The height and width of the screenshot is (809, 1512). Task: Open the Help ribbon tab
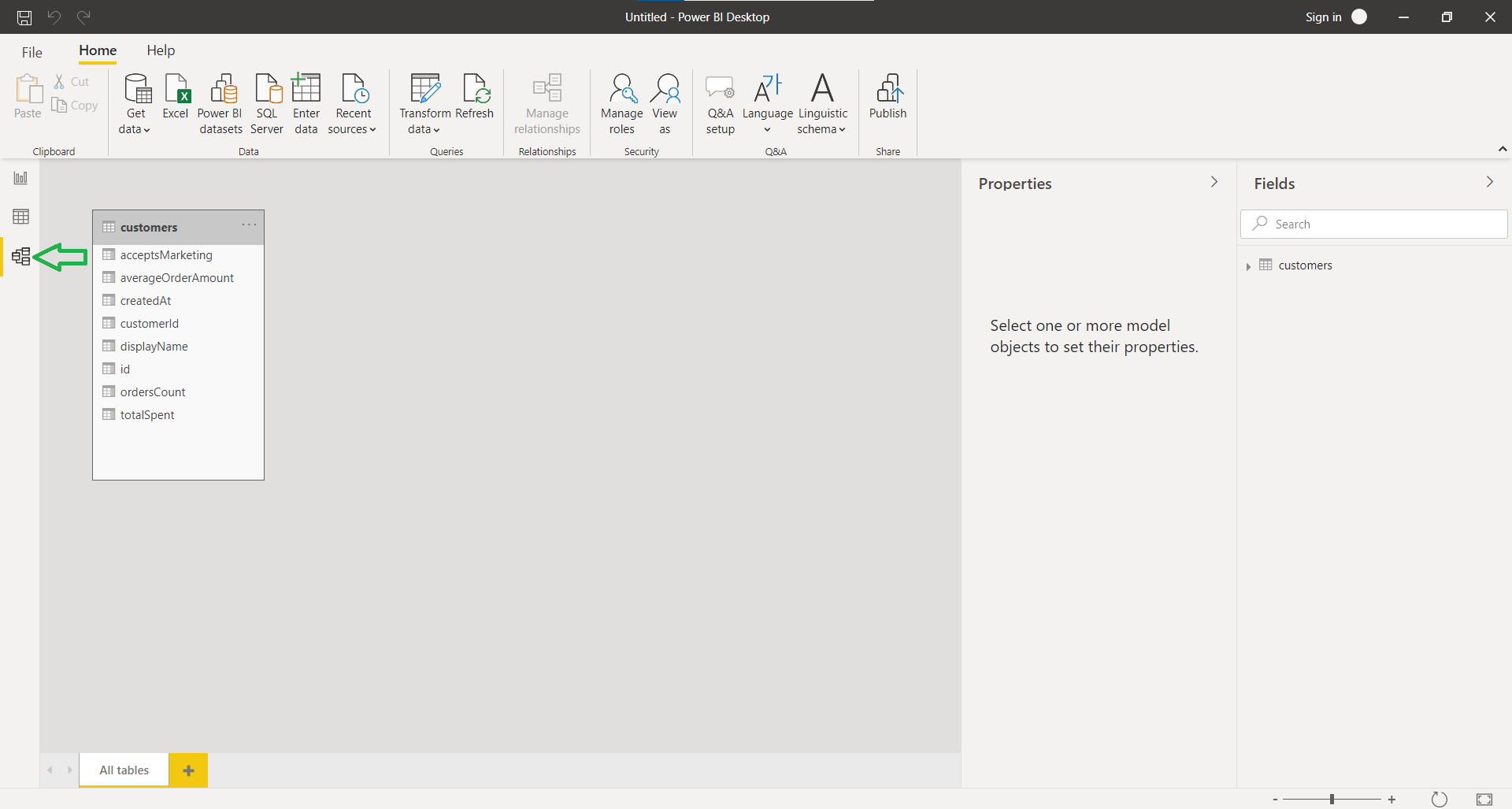tap(161, 50)
